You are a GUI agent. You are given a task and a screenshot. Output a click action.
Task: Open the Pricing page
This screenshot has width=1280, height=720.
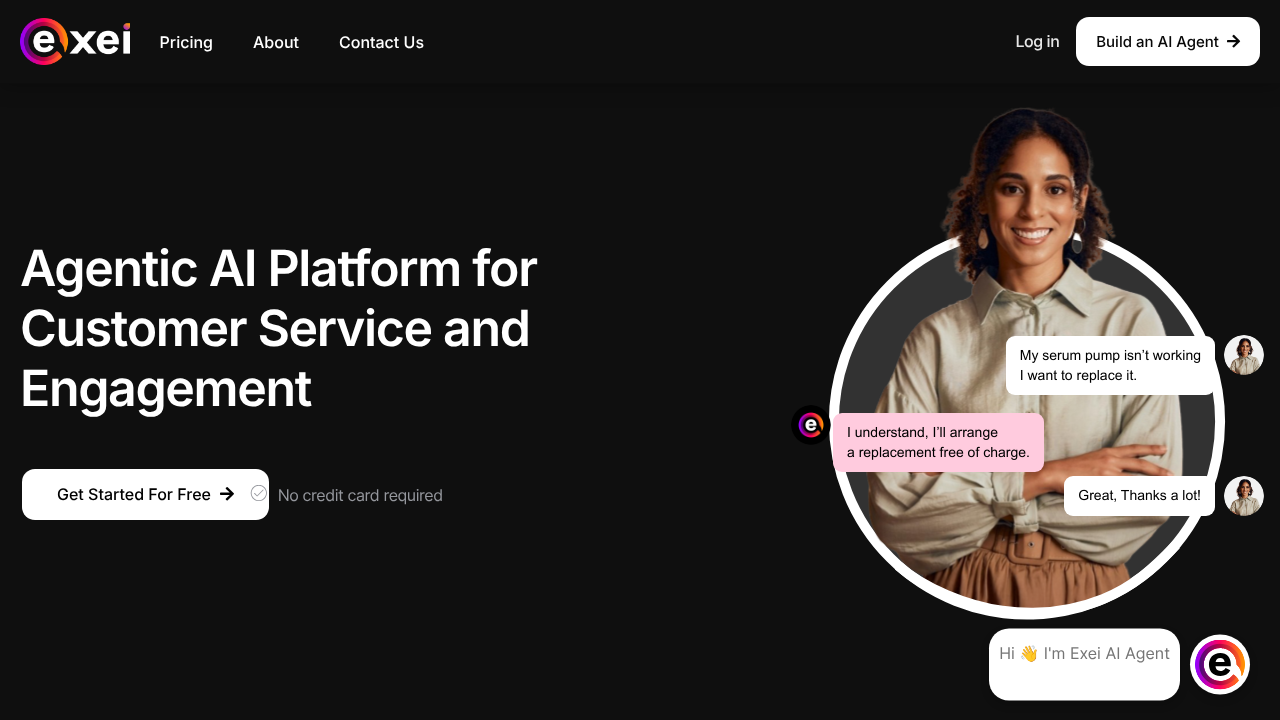[x=186, y=42]
